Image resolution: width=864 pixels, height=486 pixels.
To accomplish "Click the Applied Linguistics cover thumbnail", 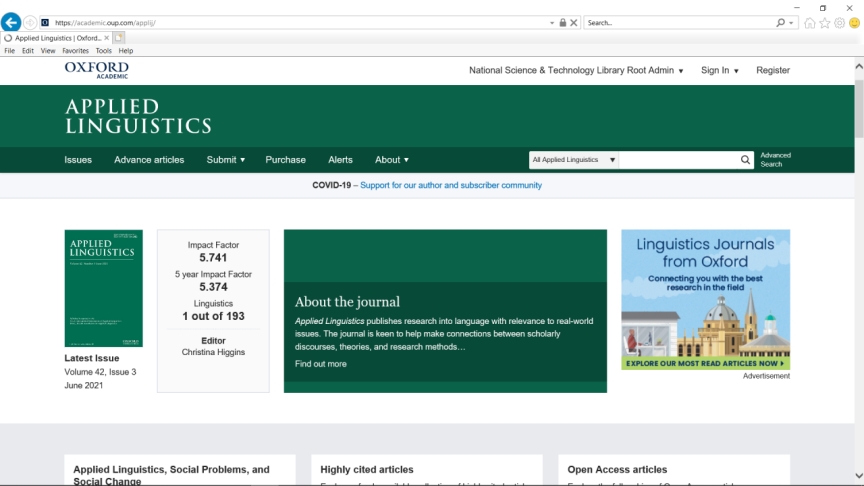I will (x=103, y=288).
